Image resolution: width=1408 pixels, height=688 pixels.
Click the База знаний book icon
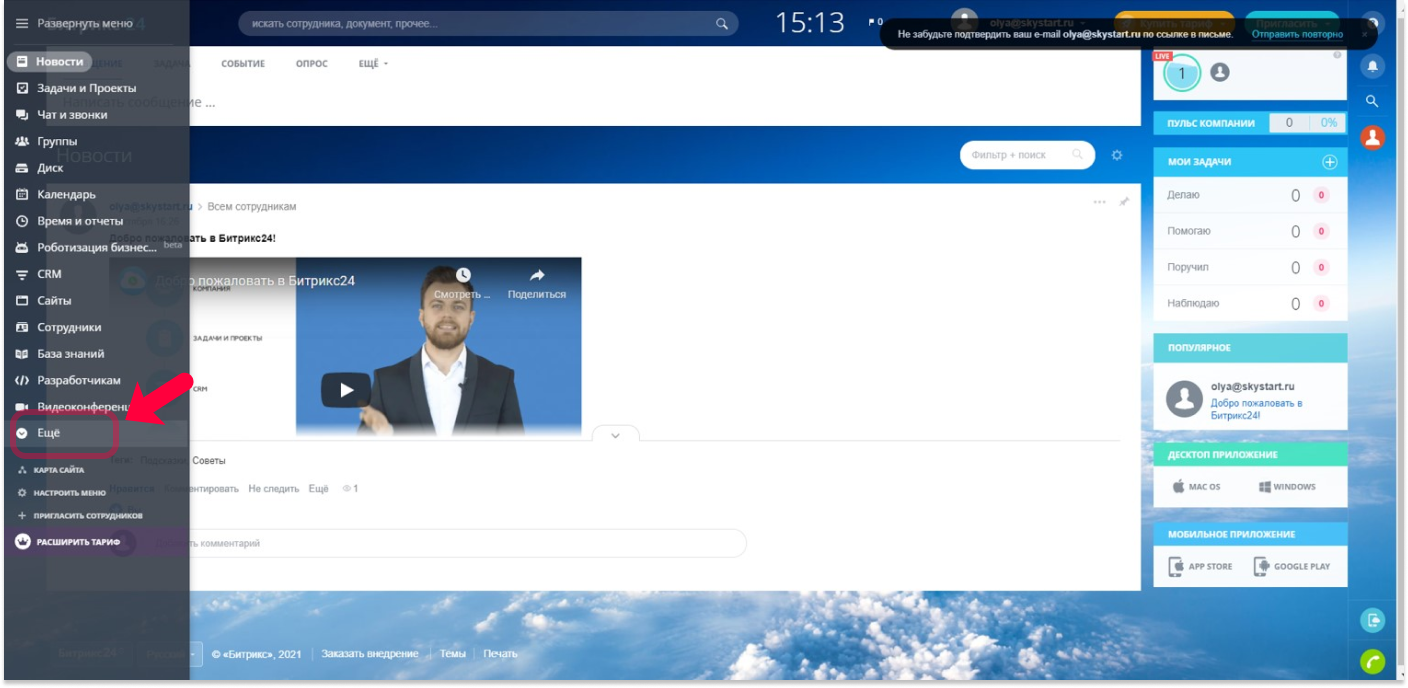tap(22, 354)
